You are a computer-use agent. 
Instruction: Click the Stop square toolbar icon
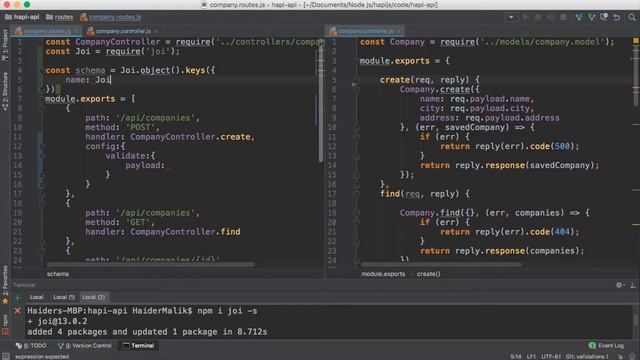tap(563, 17)
